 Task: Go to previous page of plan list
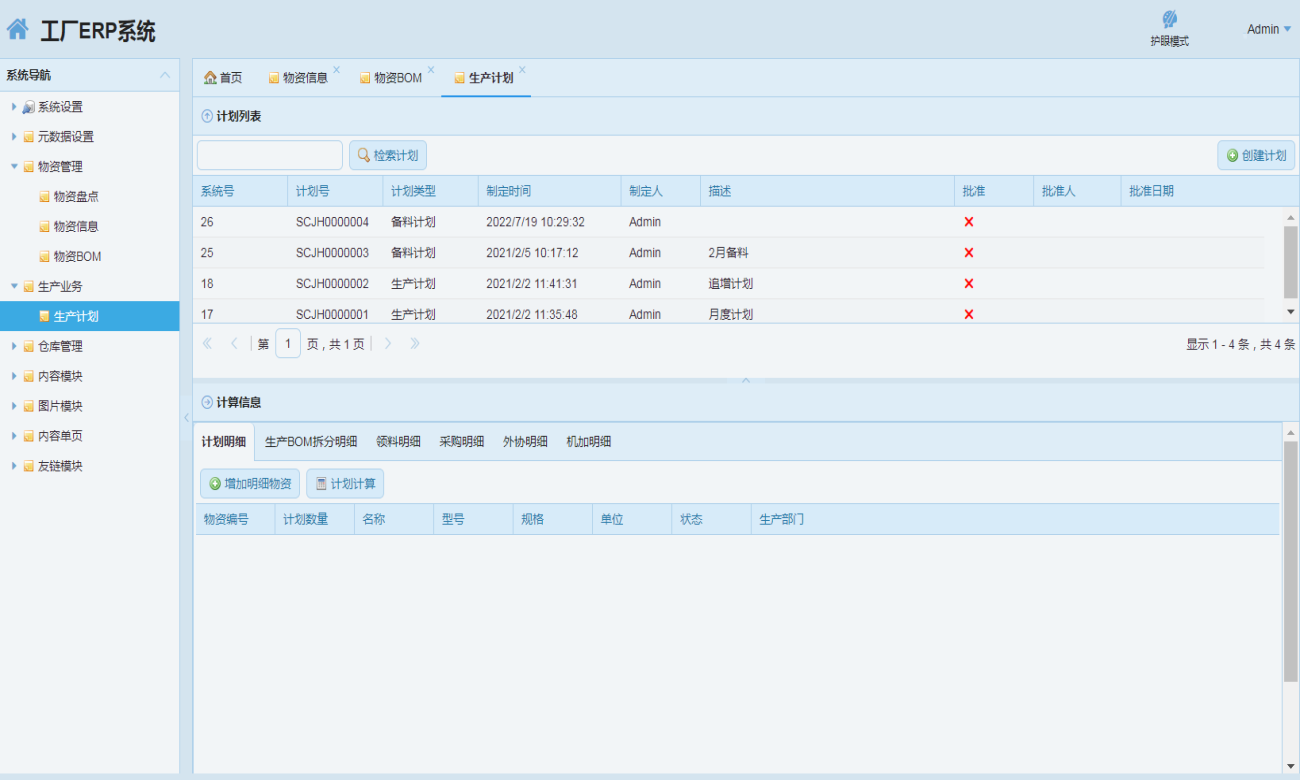coord(235,344)
